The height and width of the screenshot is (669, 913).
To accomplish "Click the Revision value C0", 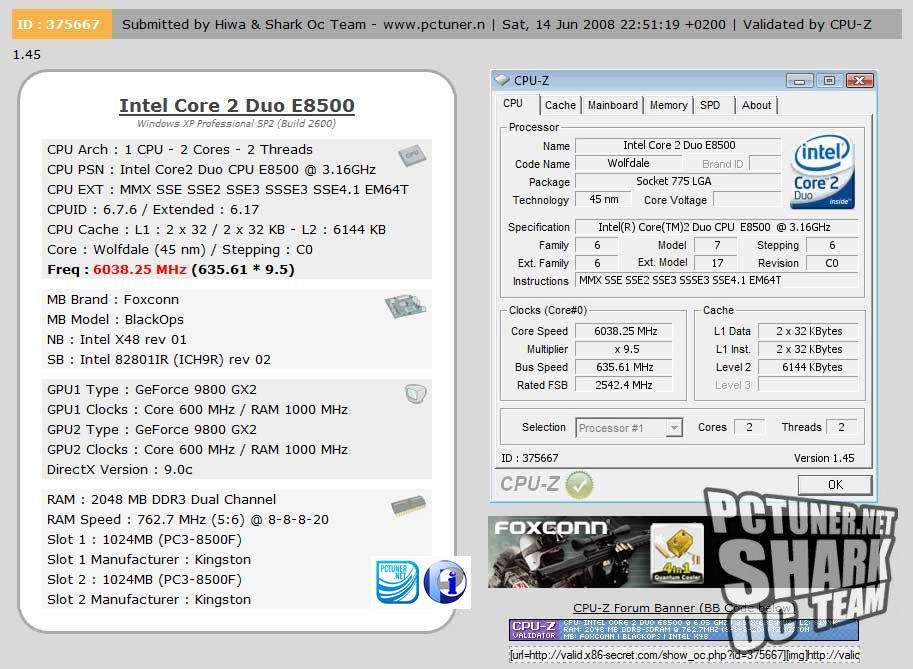I will [x=831, y=263].
